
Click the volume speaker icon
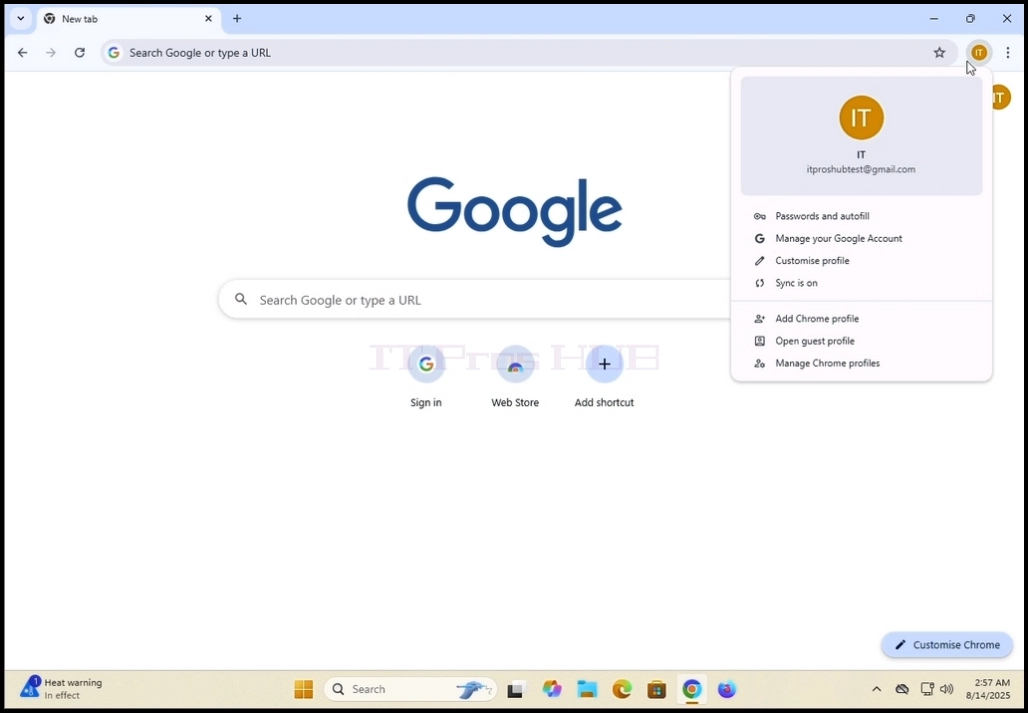[x=946, y=689]
